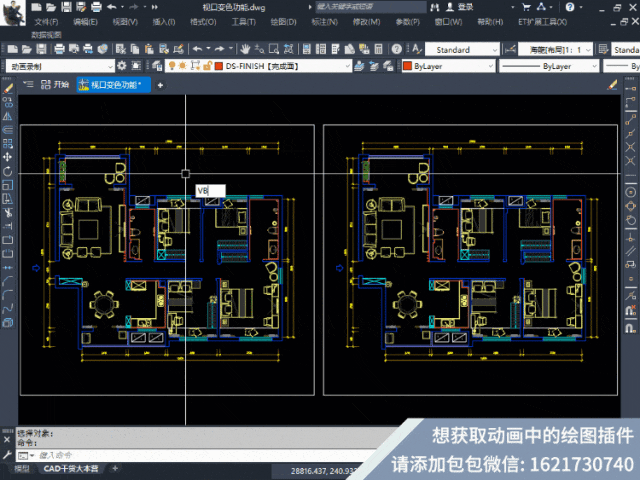Open the Properties palette icon
The height and width of the screenshot is (480, 640).
(307, 49)
